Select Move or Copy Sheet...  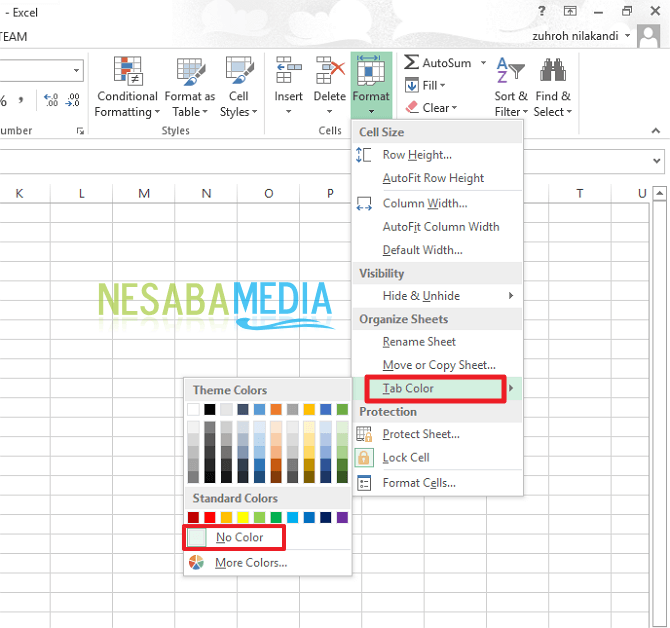438,365
